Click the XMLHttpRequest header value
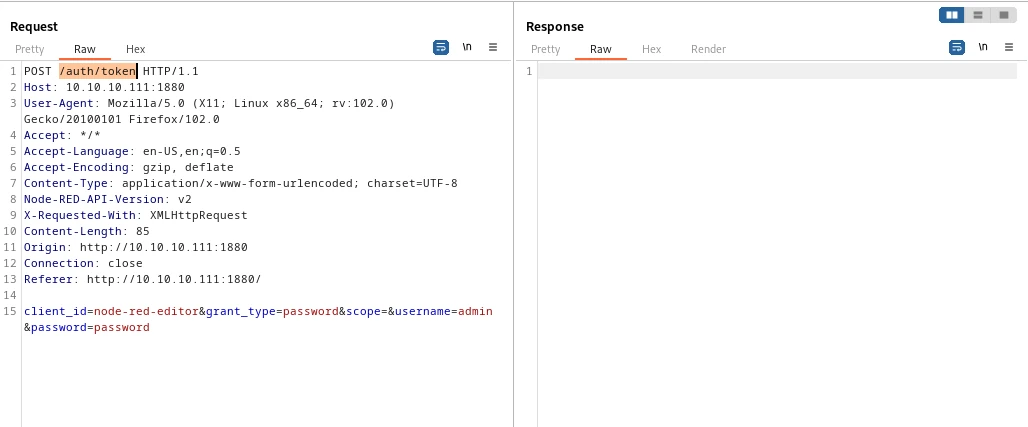This screenshot has height=427, width=1028. [199, 215]
